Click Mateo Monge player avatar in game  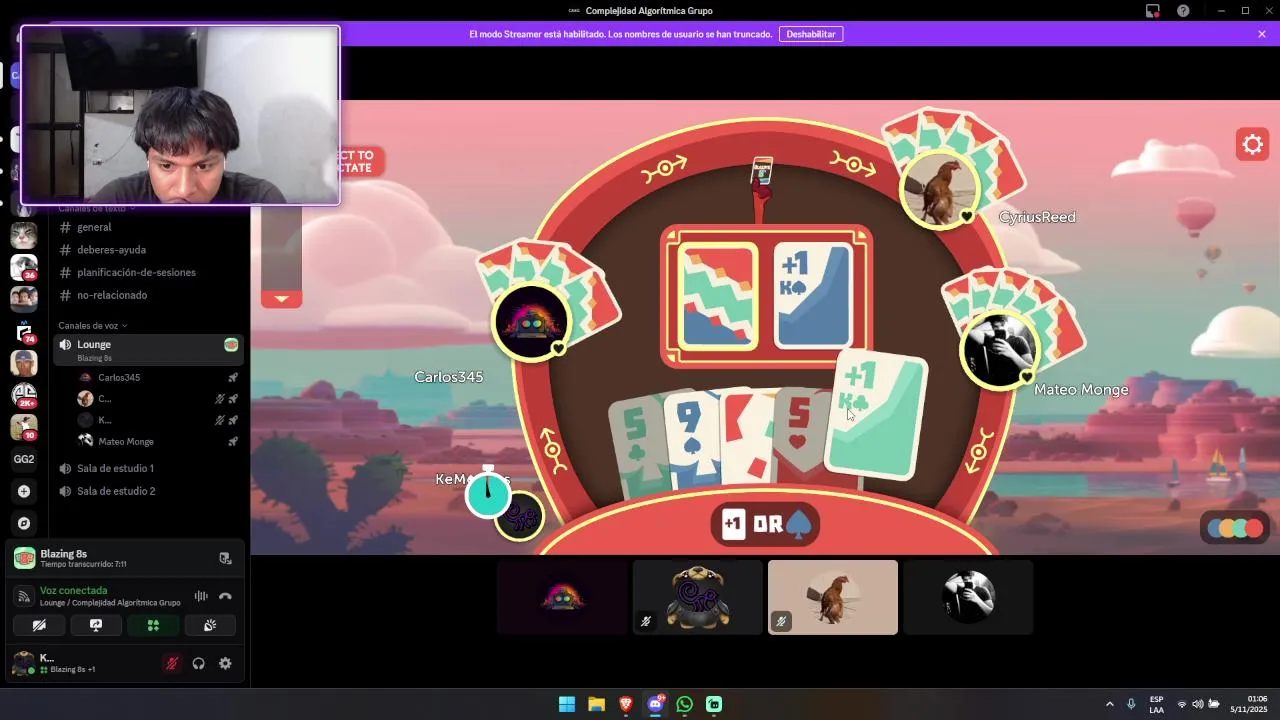(1000, 349)
